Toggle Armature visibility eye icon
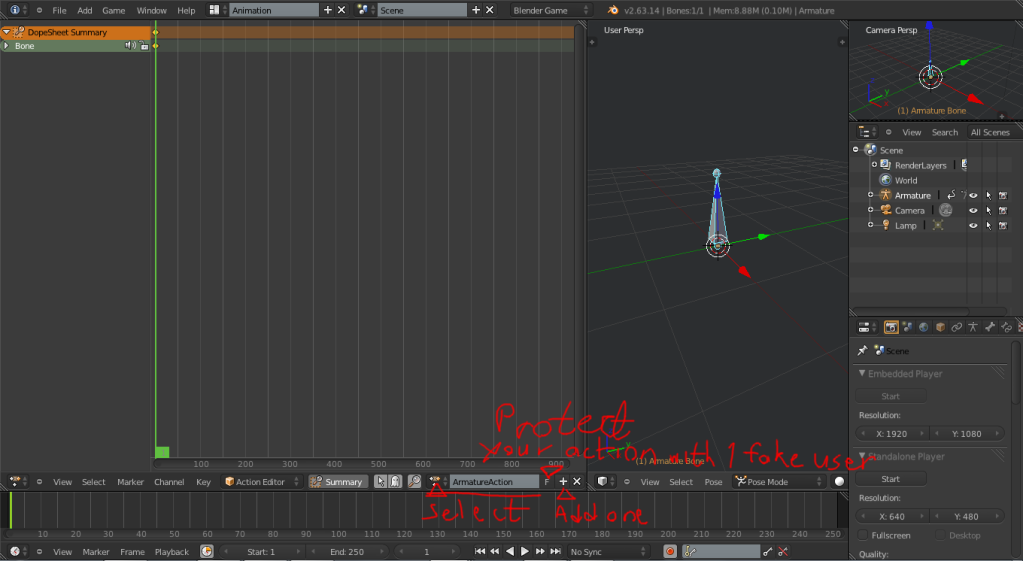1023x561 pixels. pyautogui.click(x=973, y=195)
